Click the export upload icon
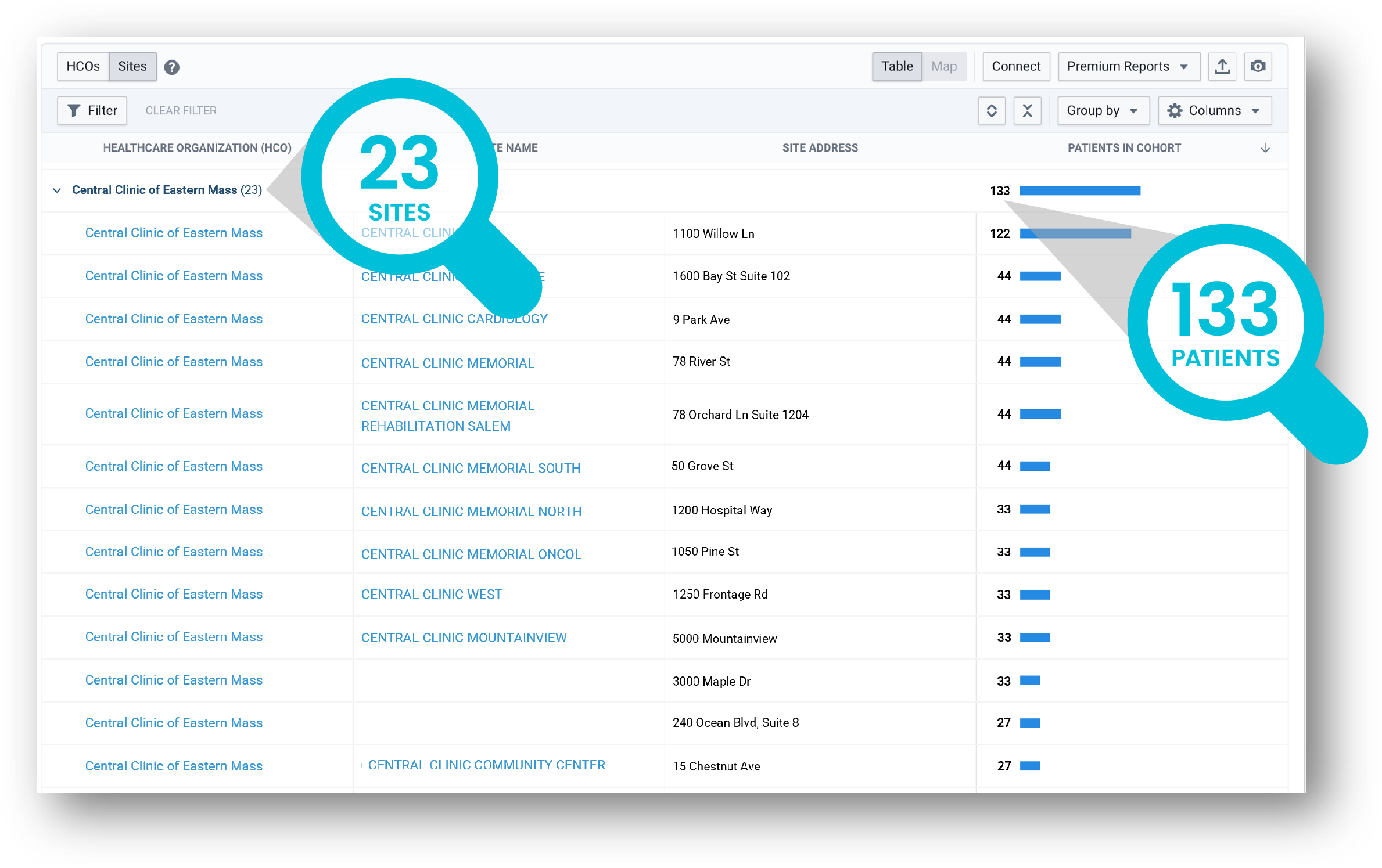This screenshot has height=868, width=1382. point(1222,67)
